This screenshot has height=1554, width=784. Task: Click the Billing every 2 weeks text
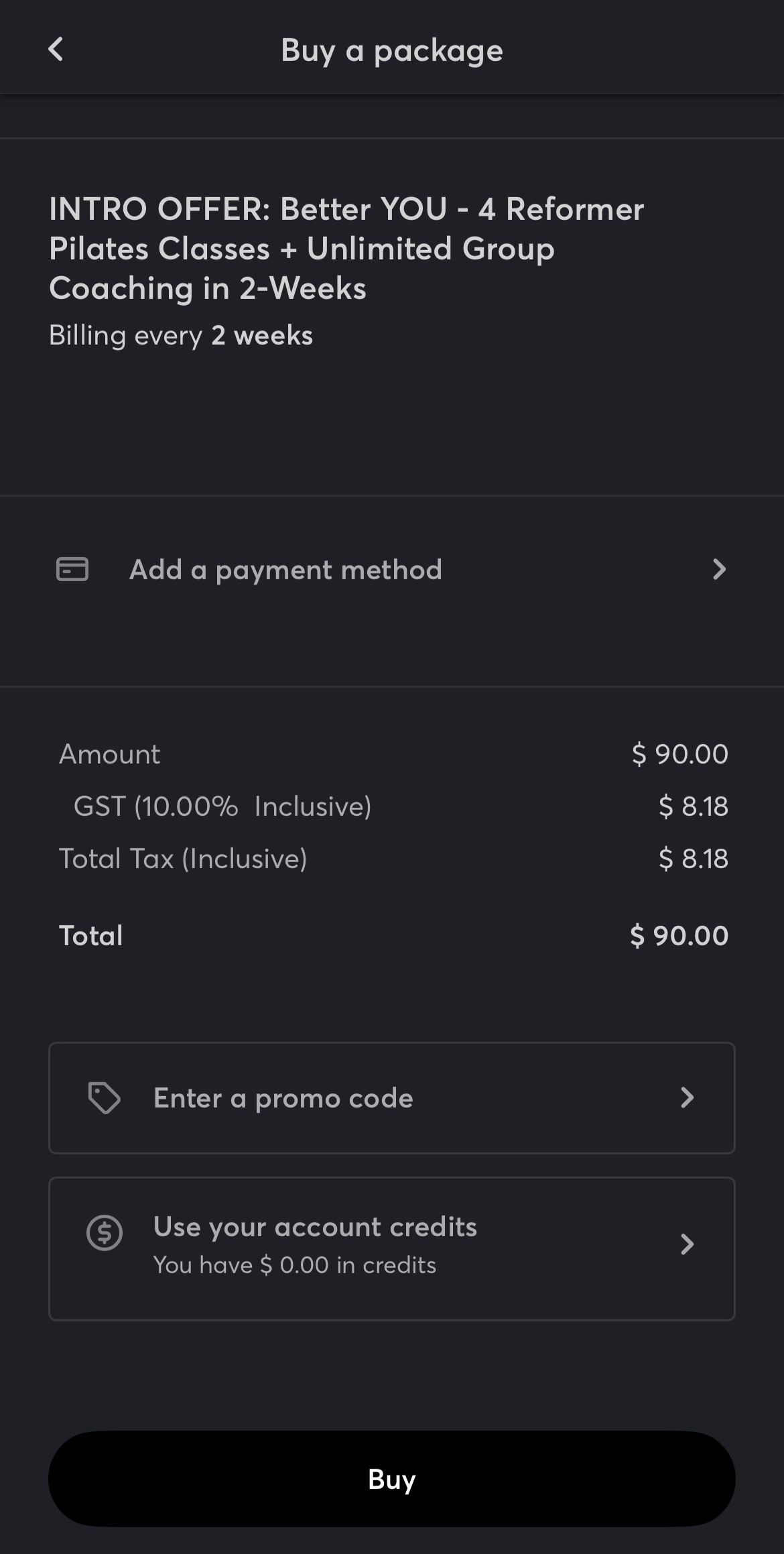pos(181,335)
